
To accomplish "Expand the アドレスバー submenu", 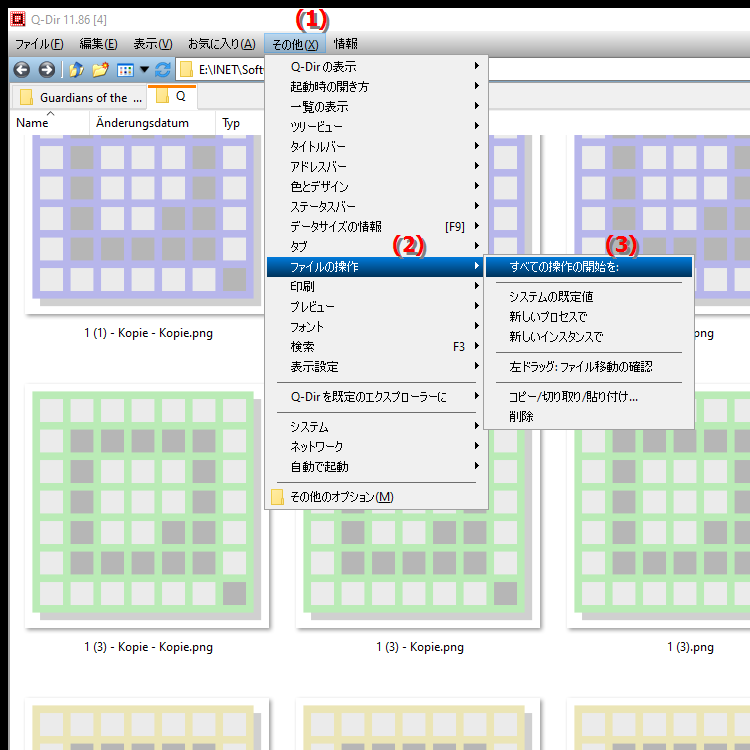I will [x=375, y=166].
